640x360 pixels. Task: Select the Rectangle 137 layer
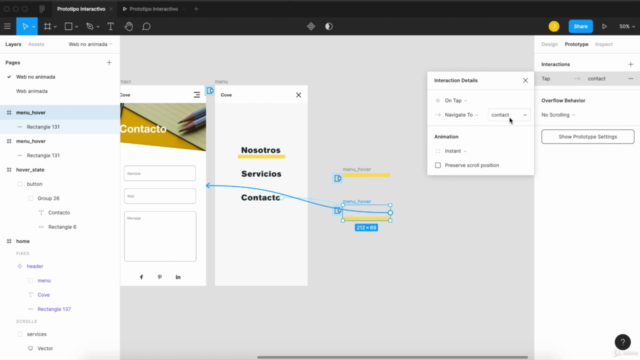coord(54,309)
